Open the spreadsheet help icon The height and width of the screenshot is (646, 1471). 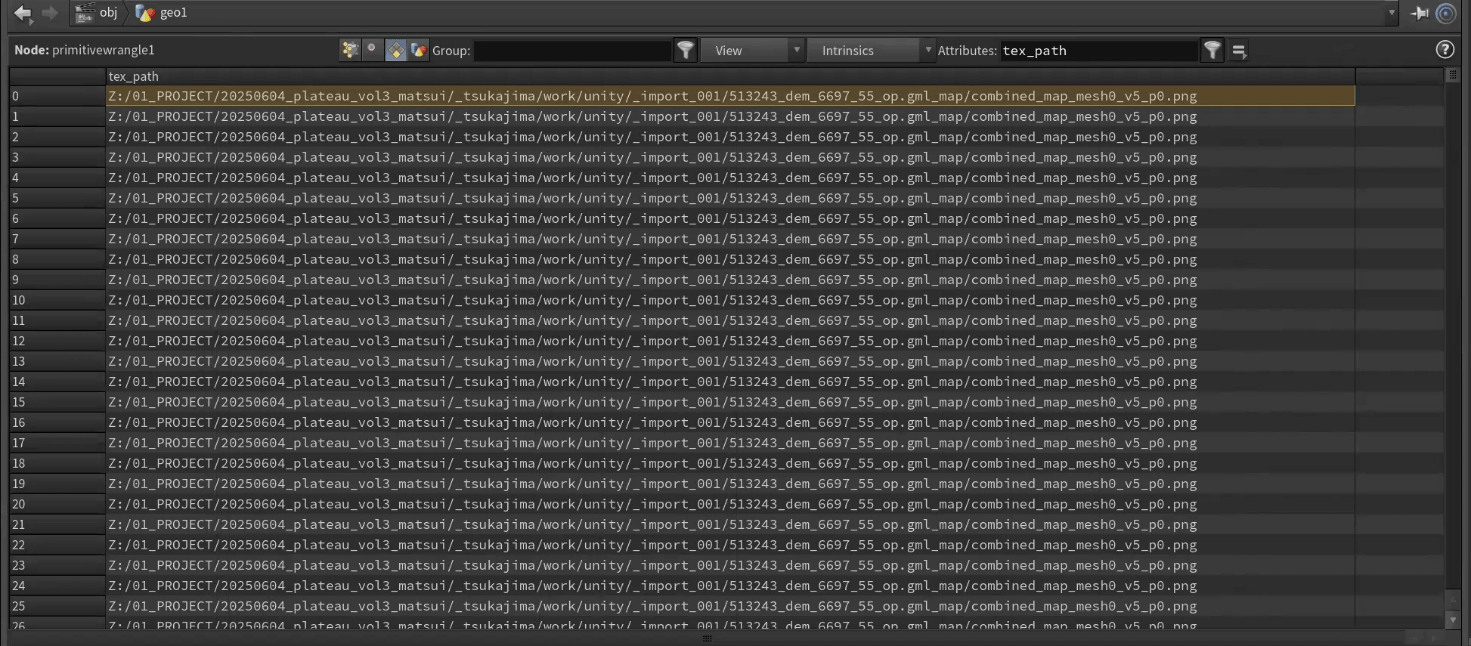1444,50
